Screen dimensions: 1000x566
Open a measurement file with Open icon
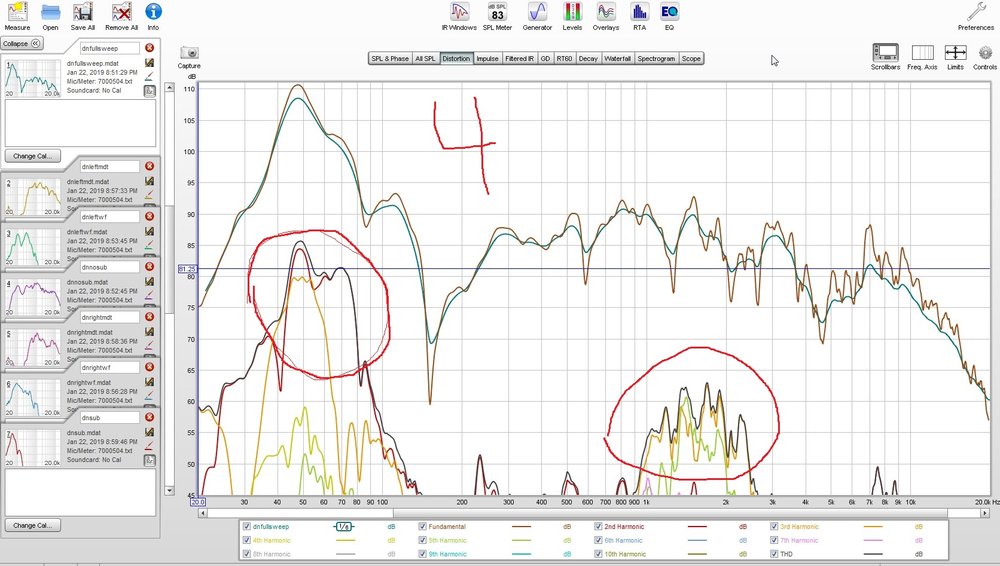tap(50, 16)
